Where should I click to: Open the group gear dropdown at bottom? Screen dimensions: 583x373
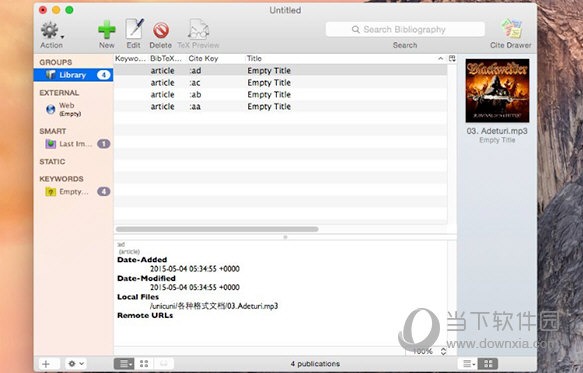[x=76, y=364]
